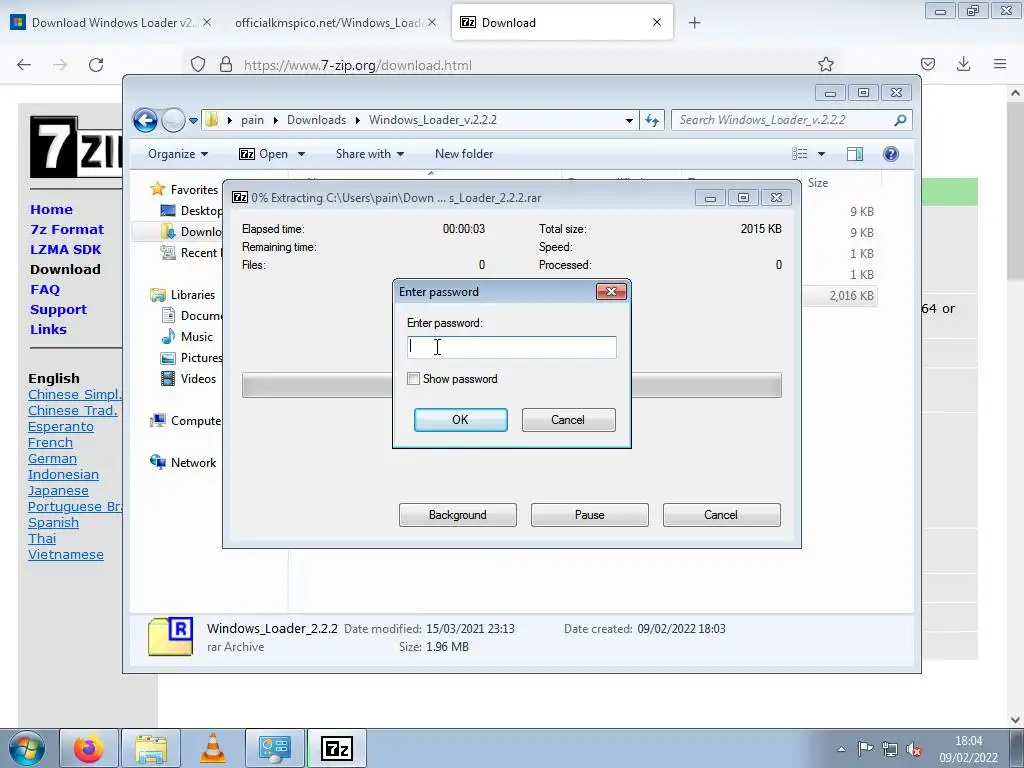Open LZMA SDK link
Screen dimensions: 1024x768
click(65, 249)
